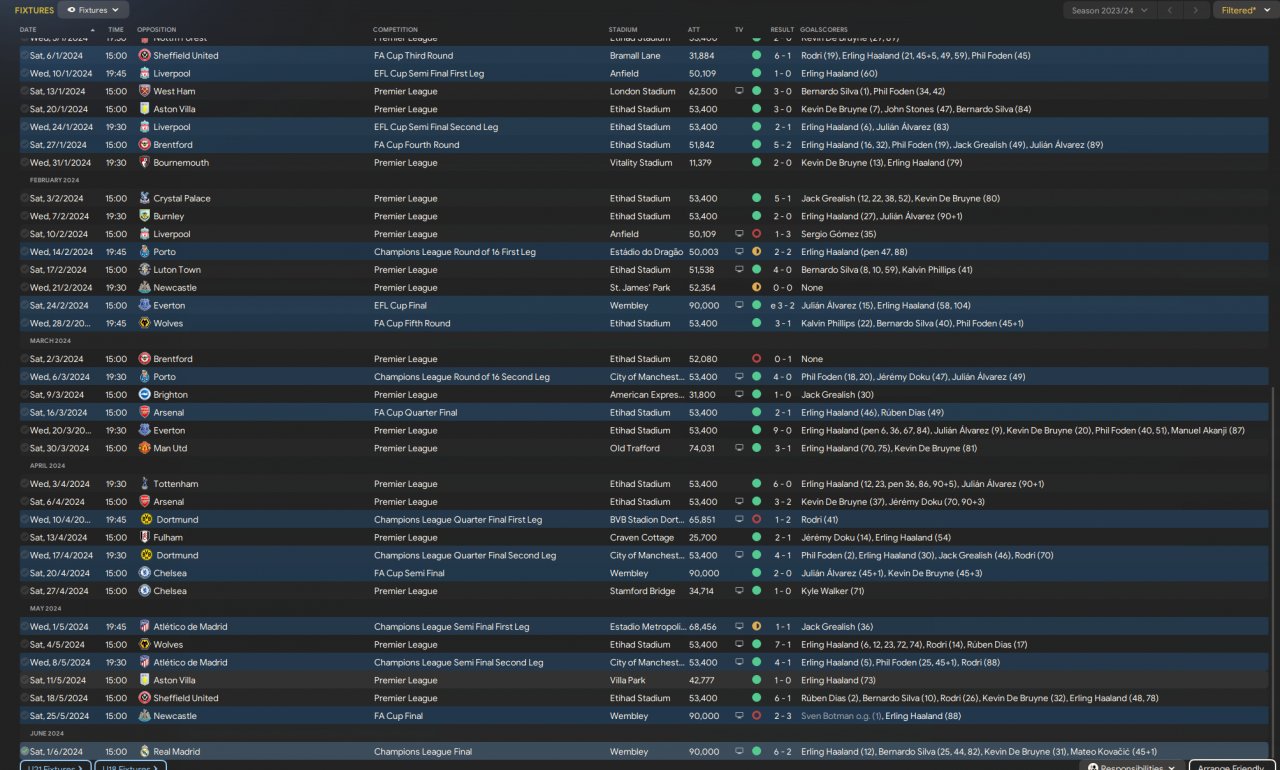Image resolution: width=1280 pixels, height=770 pixels.
Task: Click the TV icon in the Real Madrid row
Action: tap(739, 752)
